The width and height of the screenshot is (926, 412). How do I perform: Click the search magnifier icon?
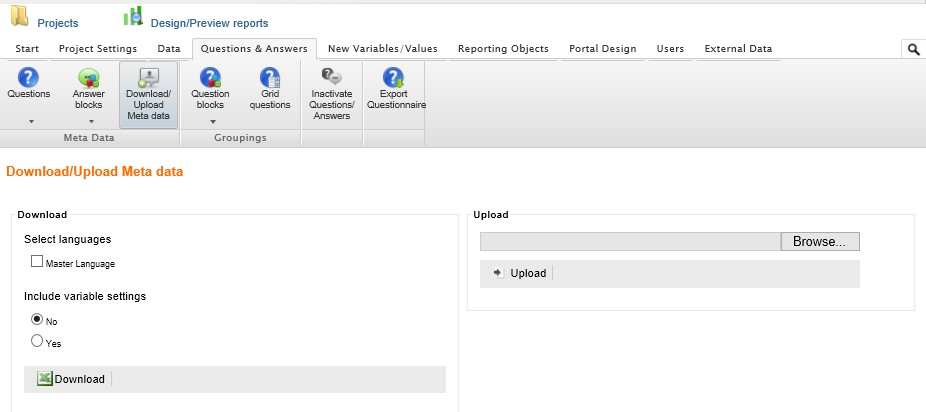tap(913, 49)
